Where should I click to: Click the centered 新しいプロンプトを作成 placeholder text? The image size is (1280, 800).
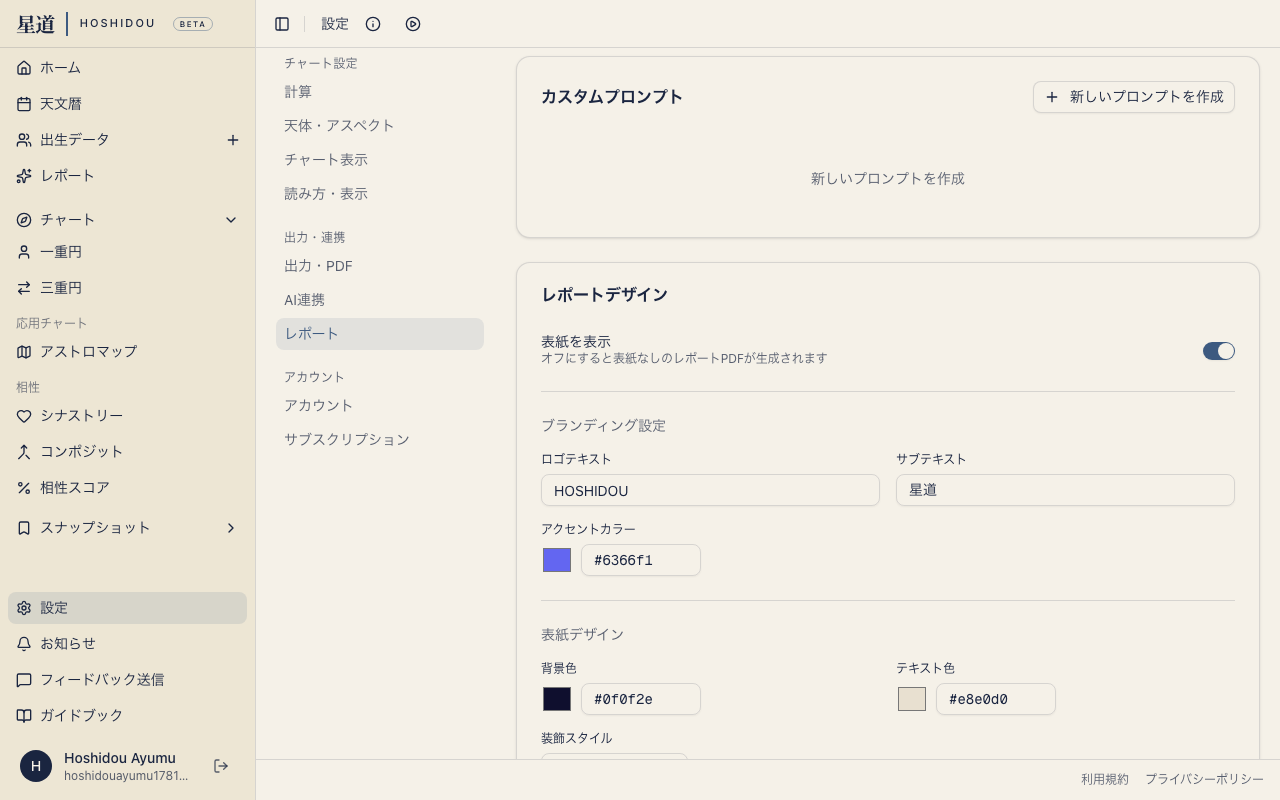tap(888, 178)
